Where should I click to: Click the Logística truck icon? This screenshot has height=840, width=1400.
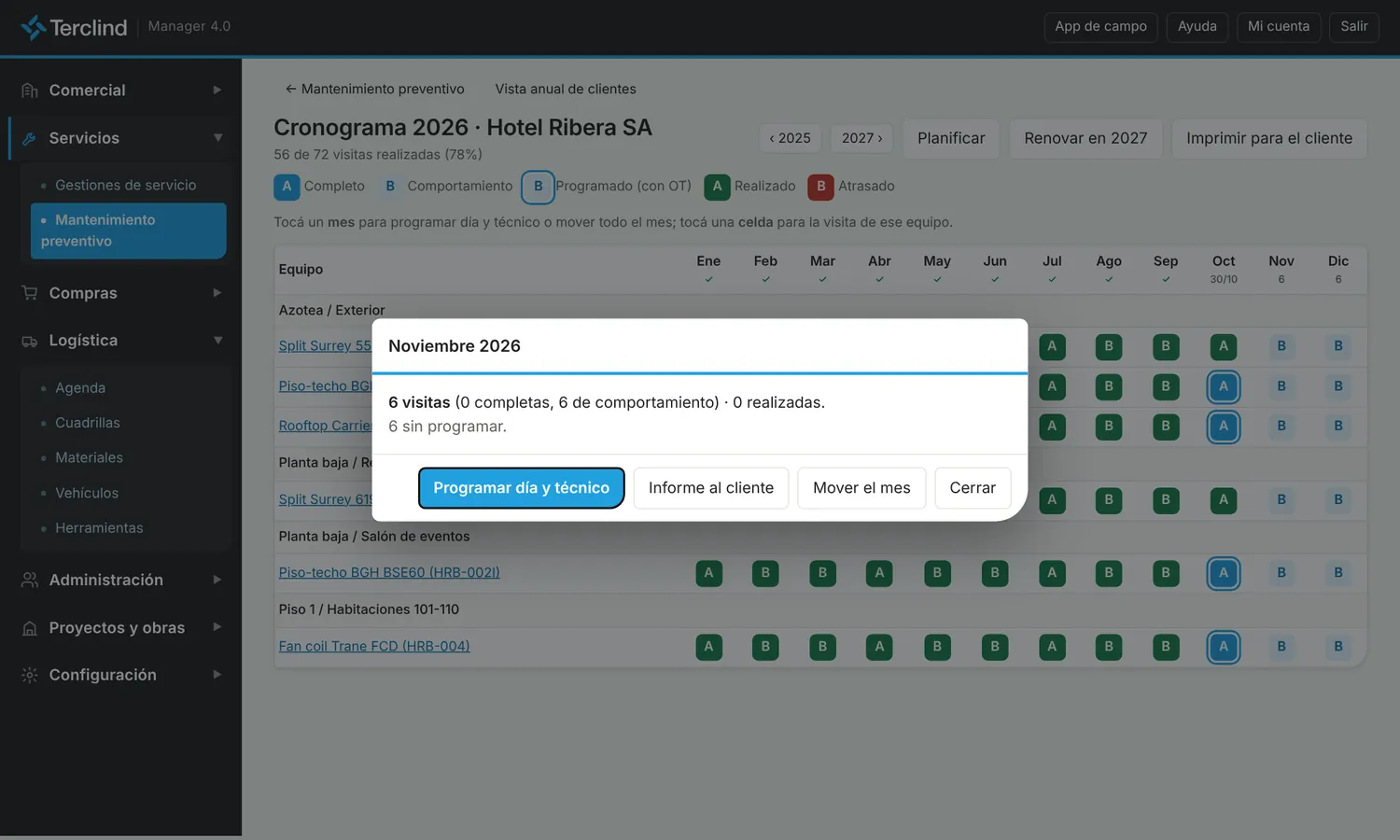(x=30, y=341)
